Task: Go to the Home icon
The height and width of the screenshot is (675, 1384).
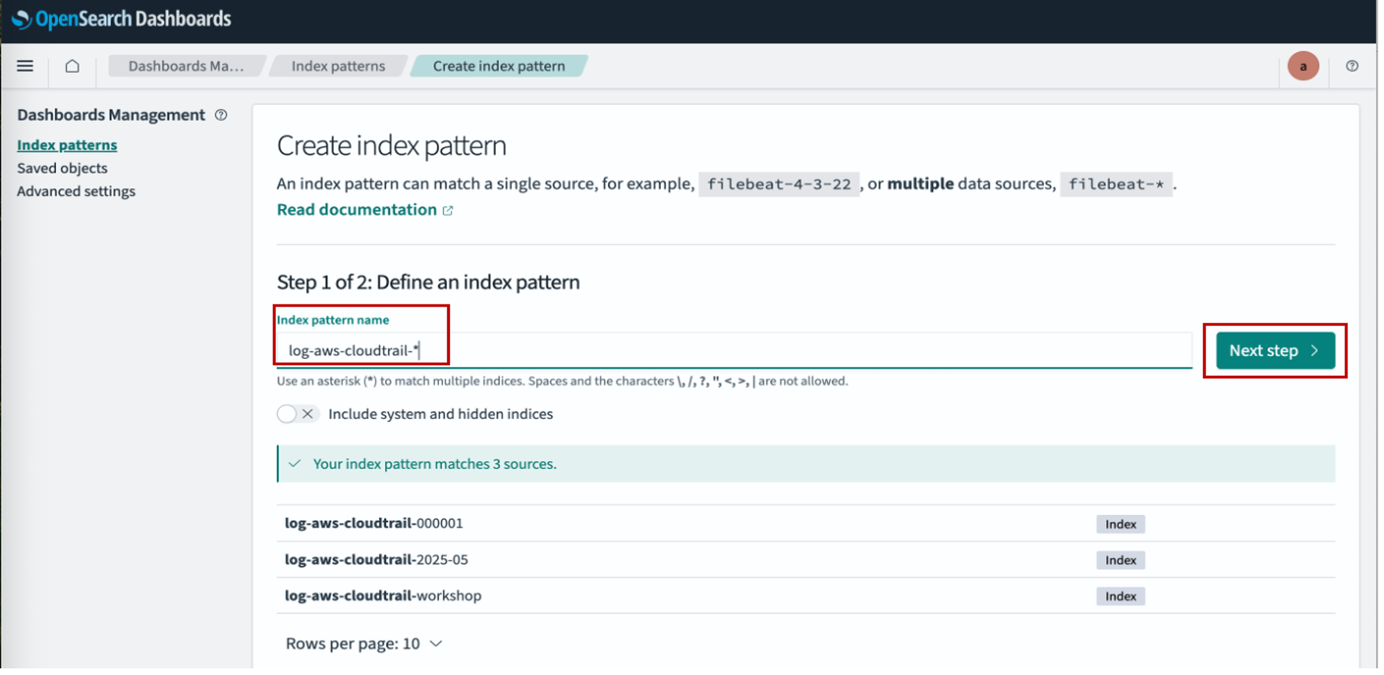Action: pyautogui.click(x=72, y=66)
